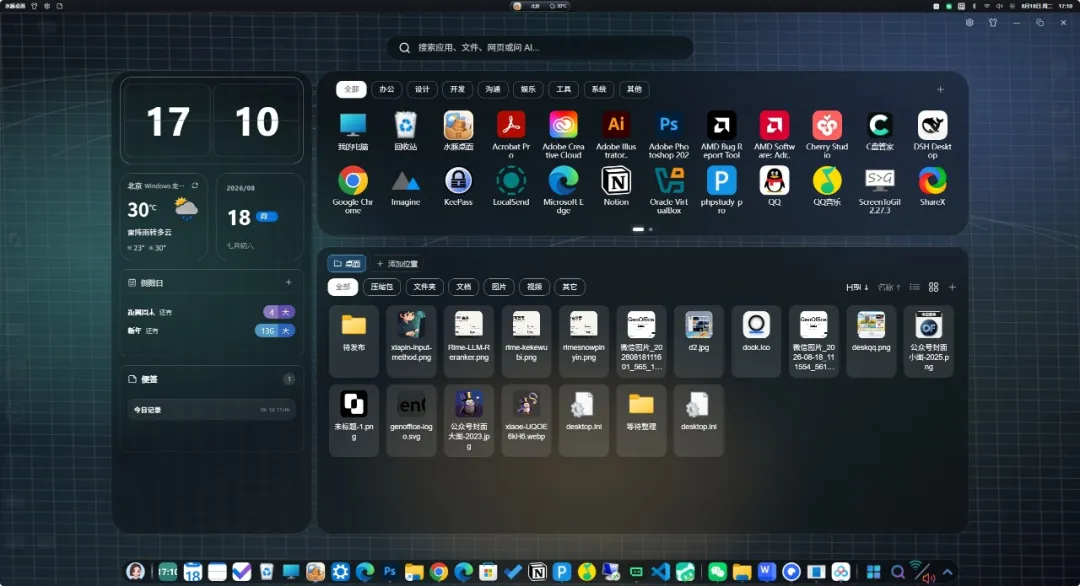
Task: Select the 桌面 location tab
Action: (347, 264)
